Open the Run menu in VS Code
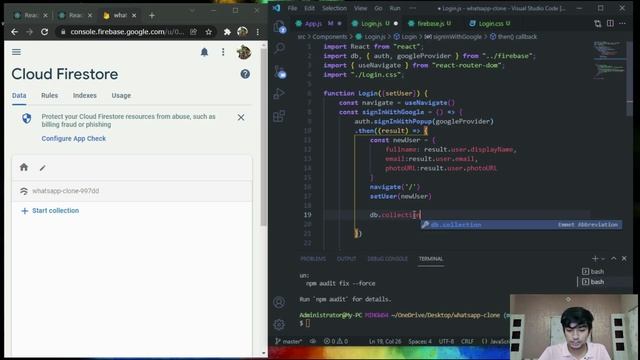 [395, 9]
